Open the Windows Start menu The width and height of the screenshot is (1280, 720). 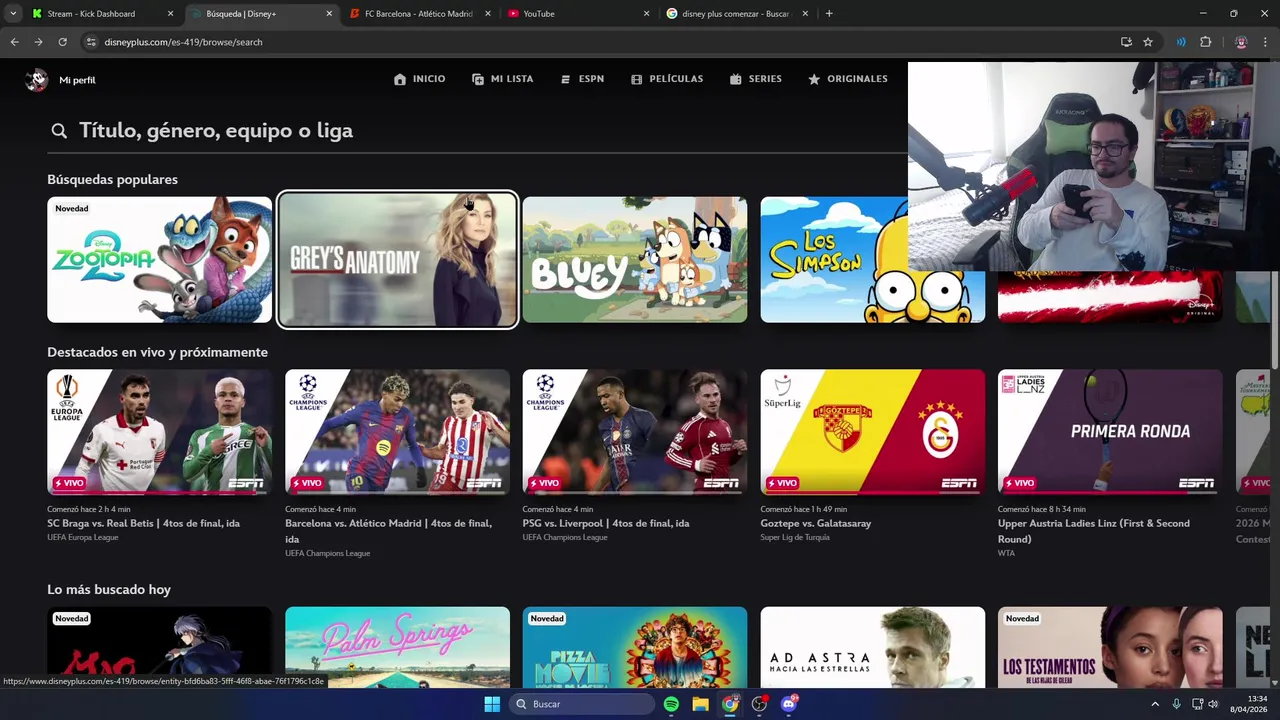(x=492, y=704)
